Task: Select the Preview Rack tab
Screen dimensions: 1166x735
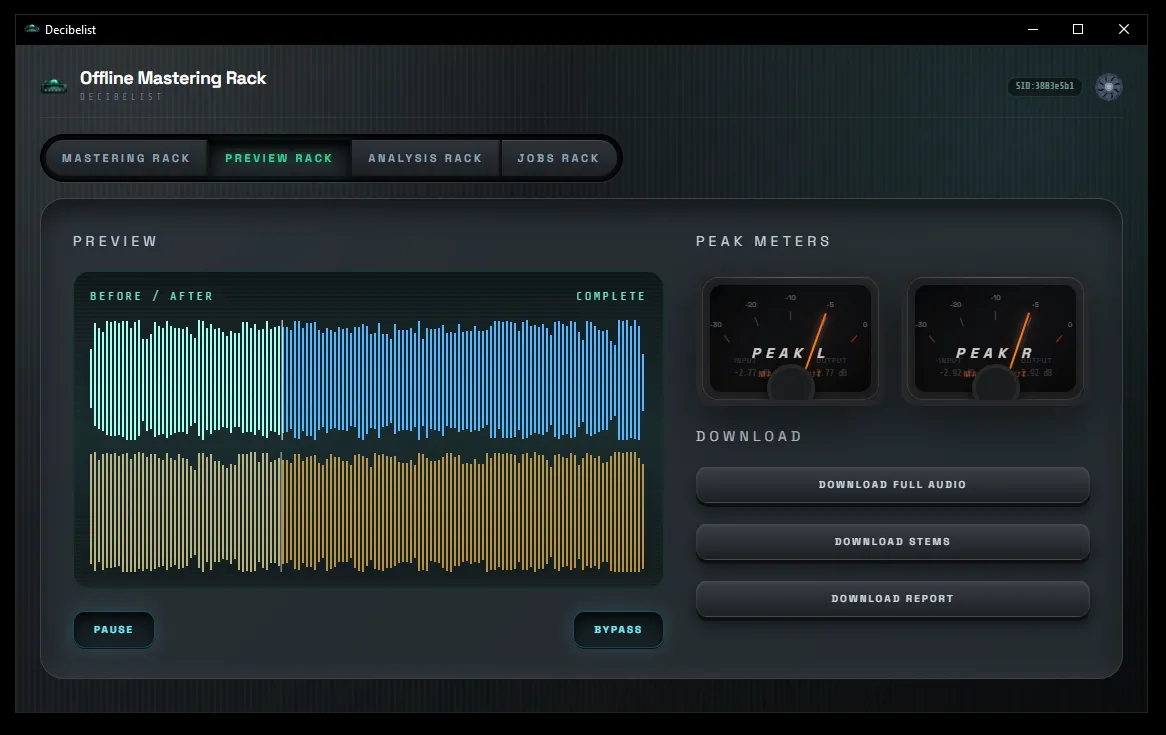Action: click(279, 158)
